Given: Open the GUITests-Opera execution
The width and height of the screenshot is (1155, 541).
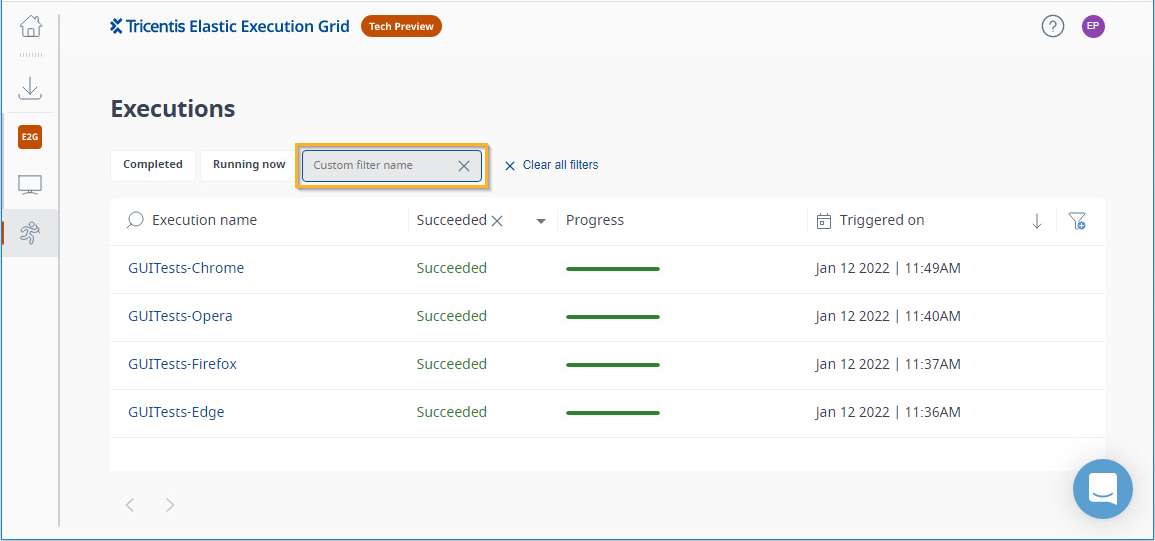Looking at the screenshot, I should (180, 316).
